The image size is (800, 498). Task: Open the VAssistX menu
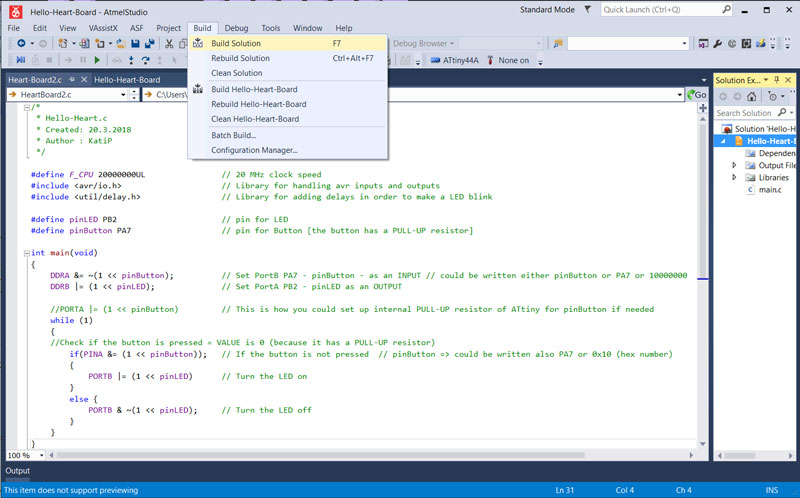(x=103, y=28)
